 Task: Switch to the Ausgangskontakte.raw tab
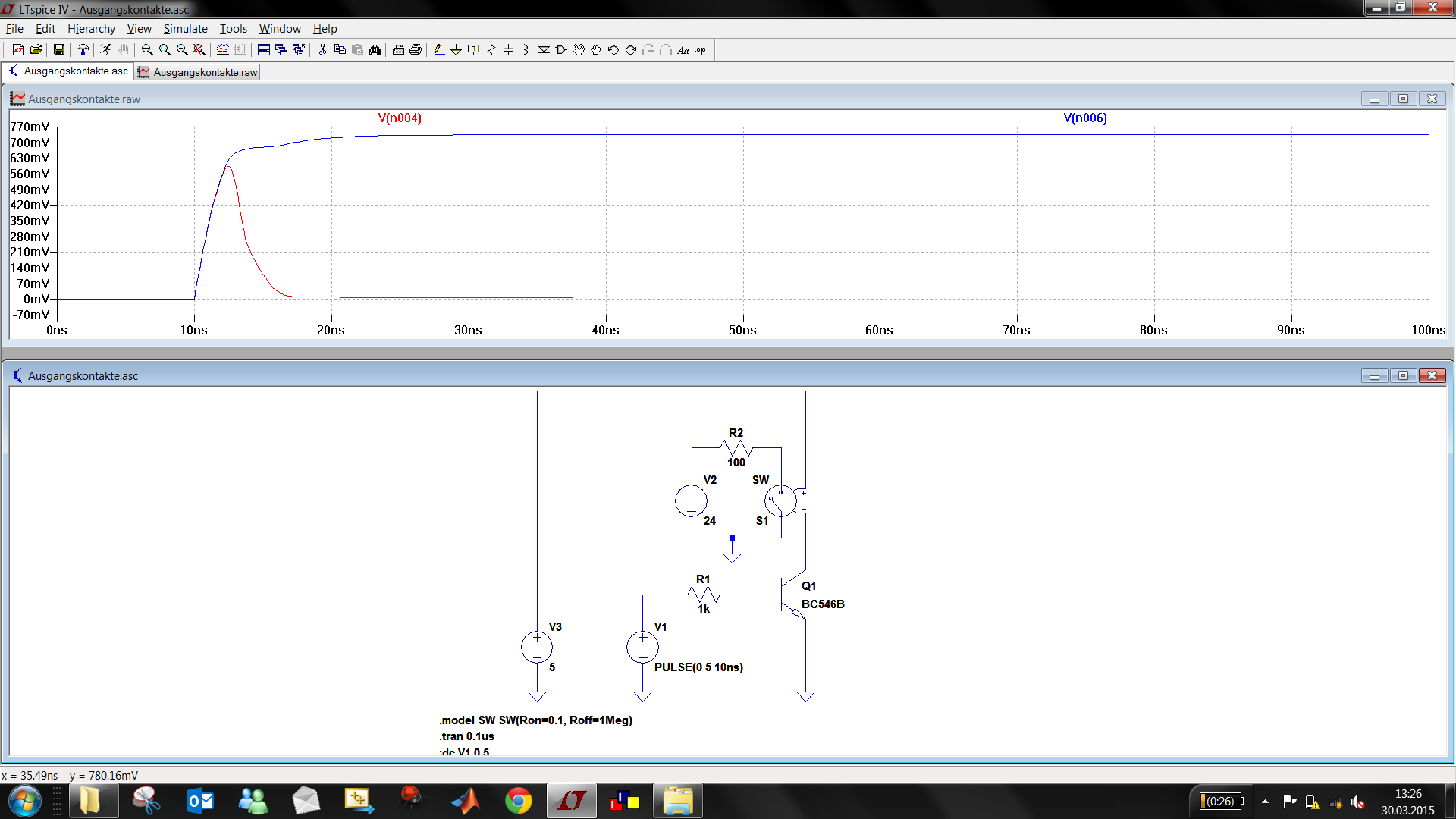(197, 72)
